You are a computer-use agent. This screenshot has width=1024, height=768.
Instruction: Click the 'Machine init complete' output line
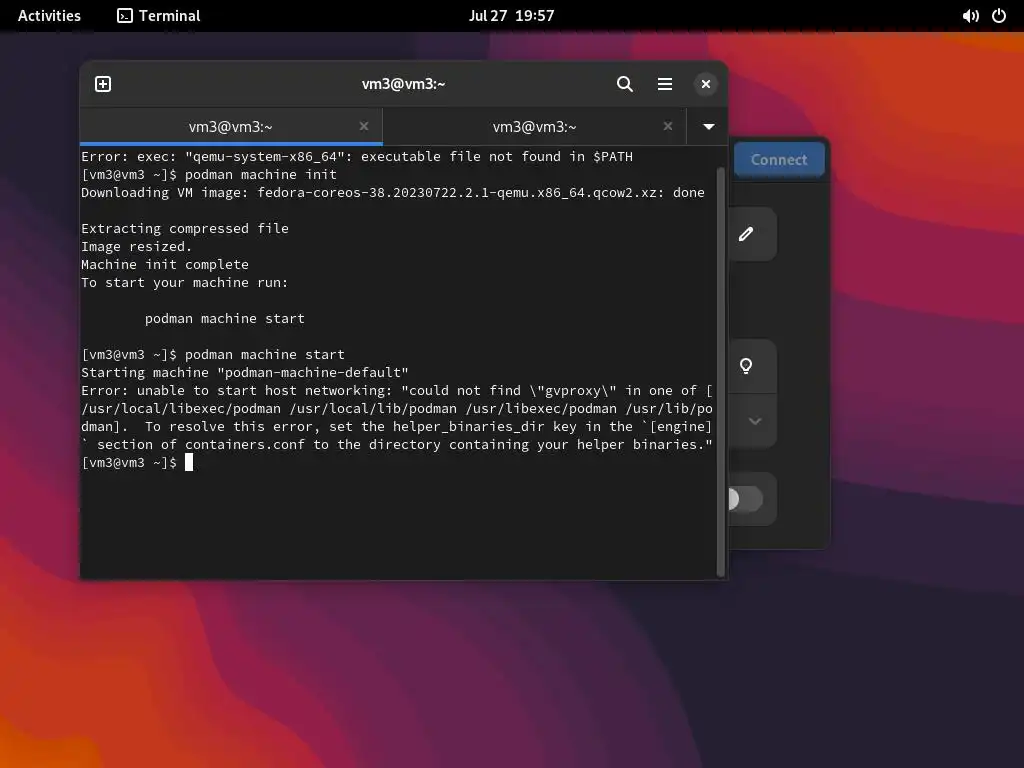tap(165, 264)
